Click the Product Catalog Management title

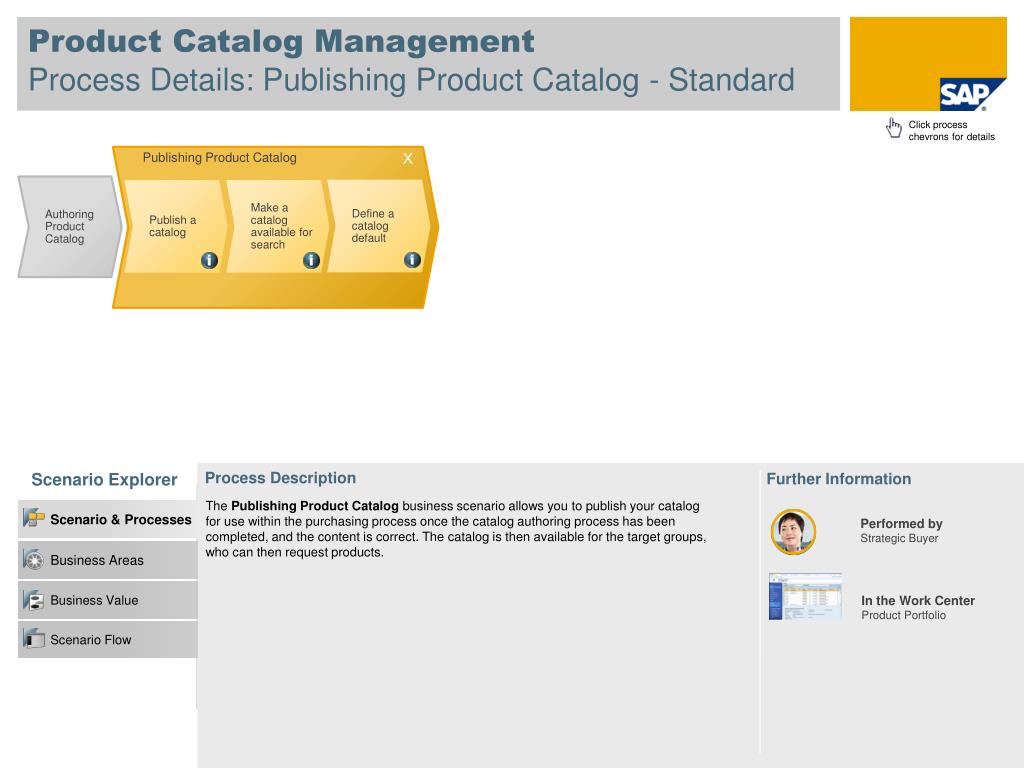(281, 41)
